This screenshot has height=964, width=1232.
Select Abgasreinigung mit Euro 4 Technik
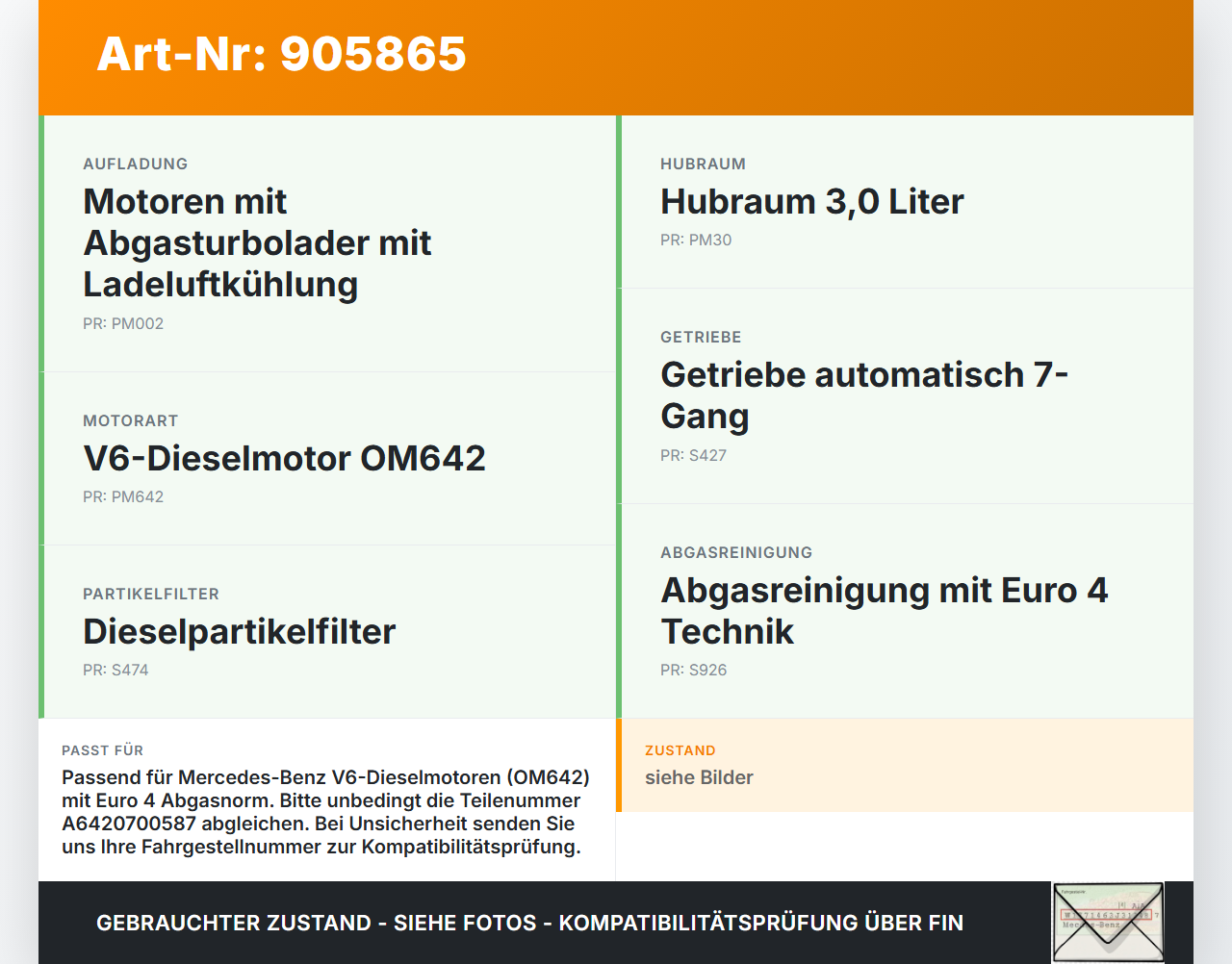coord(885,611)
